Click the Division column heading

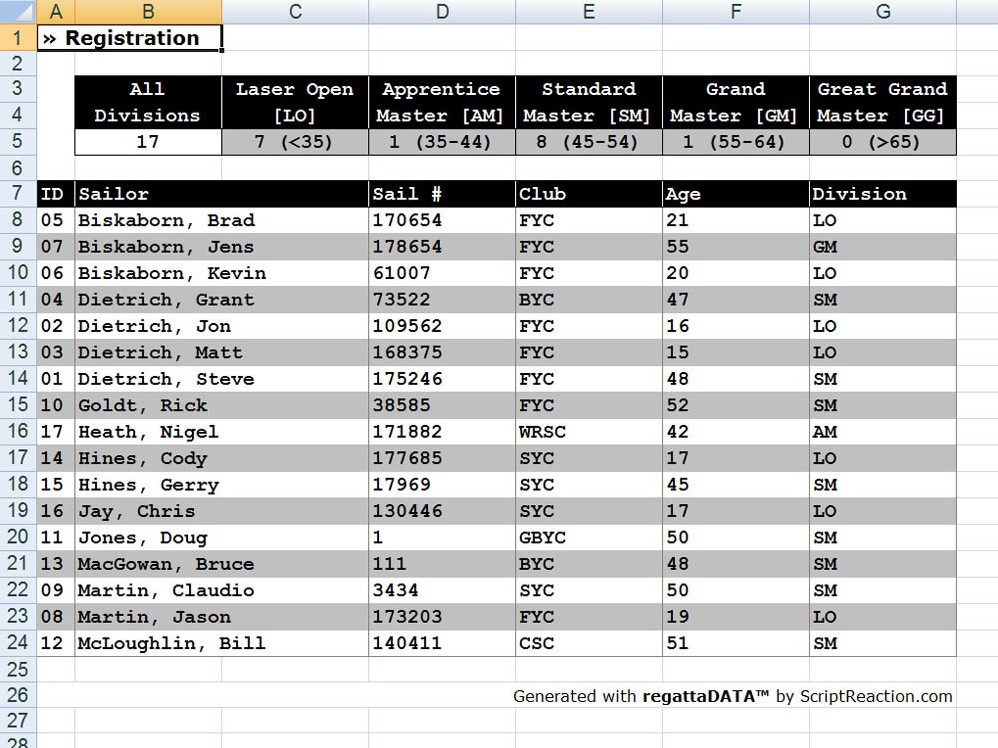(x=883, y=194)
